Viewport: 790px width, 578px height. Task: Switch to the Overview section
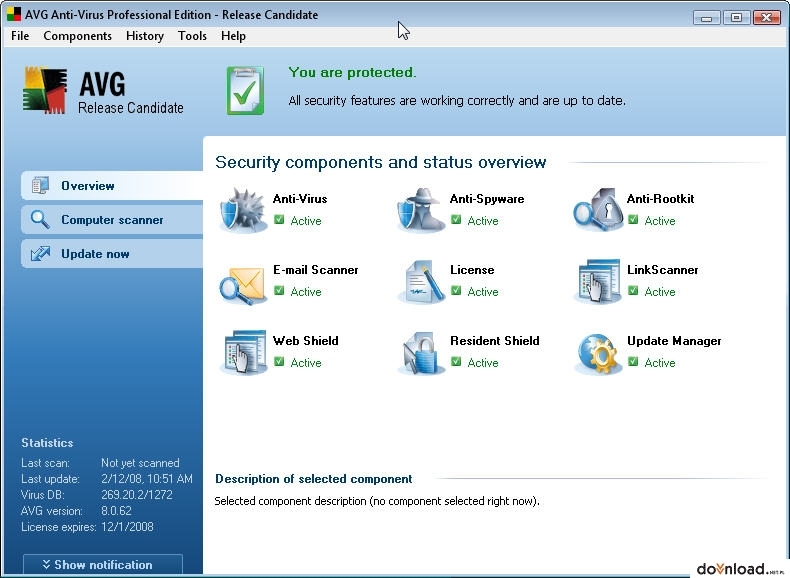[x=112, y=185]
